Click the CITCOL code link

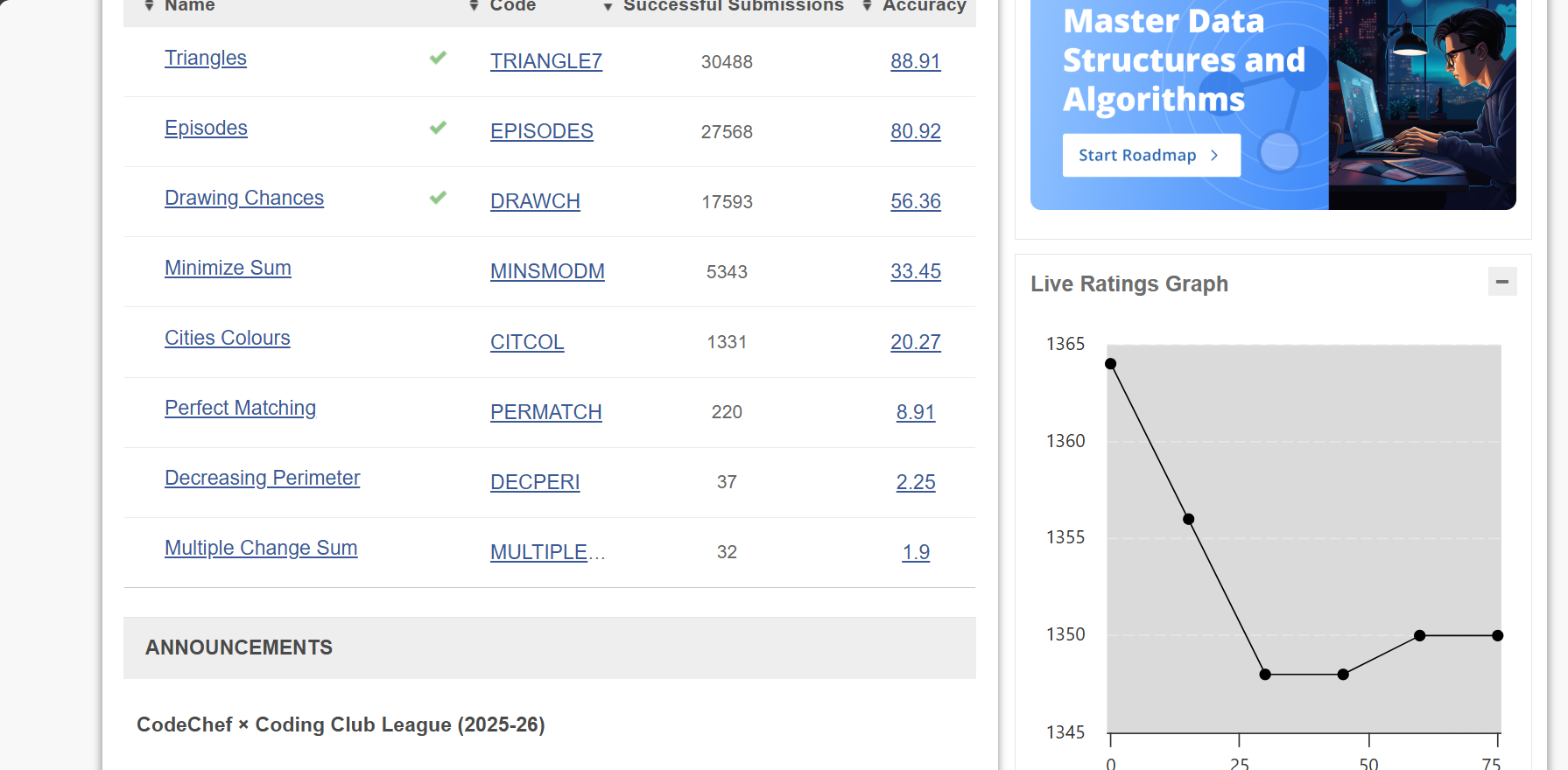(527, 342)
